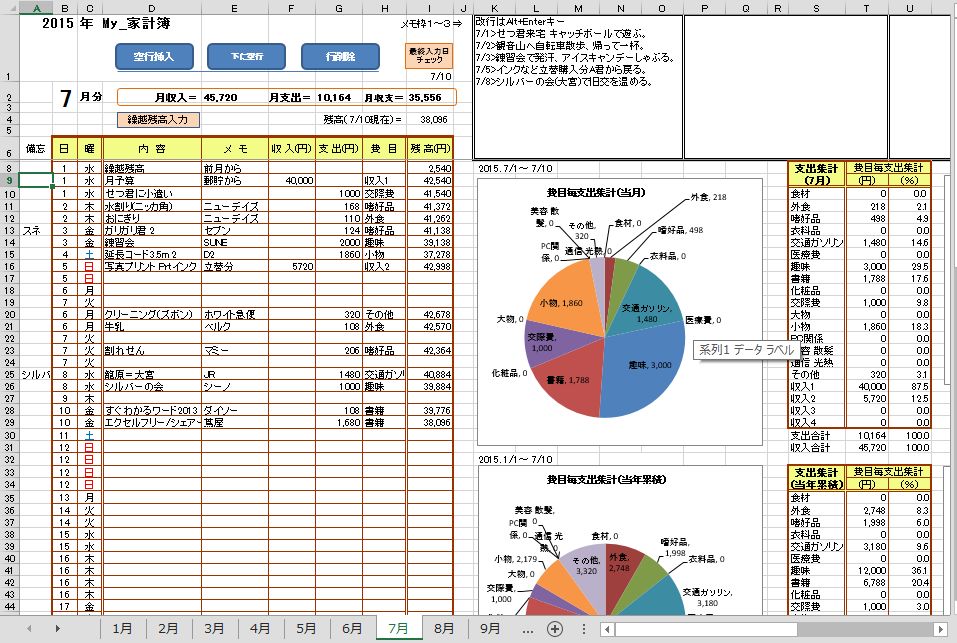
Task: Select column header D
Action: tap(150, 7)
